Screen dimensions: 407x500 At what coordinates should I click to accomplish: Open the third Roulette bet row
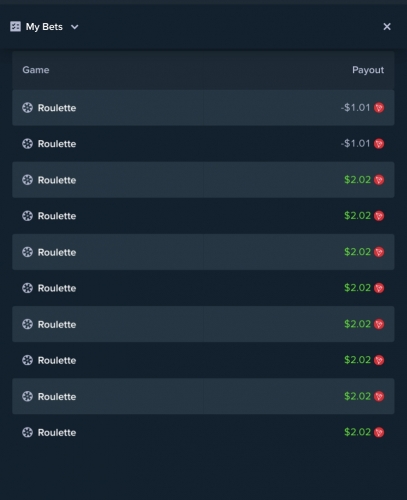click(x=203, y=180)
